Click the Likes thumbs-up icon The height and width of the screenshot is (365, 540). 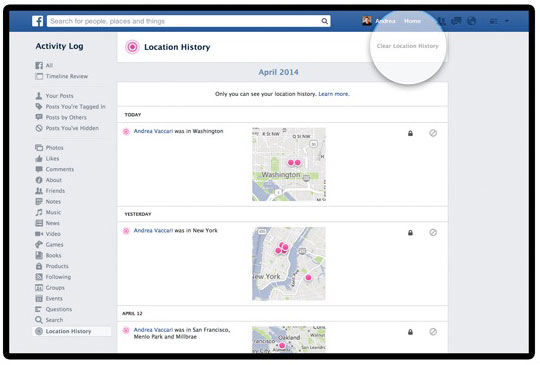[x=39, y=158]
